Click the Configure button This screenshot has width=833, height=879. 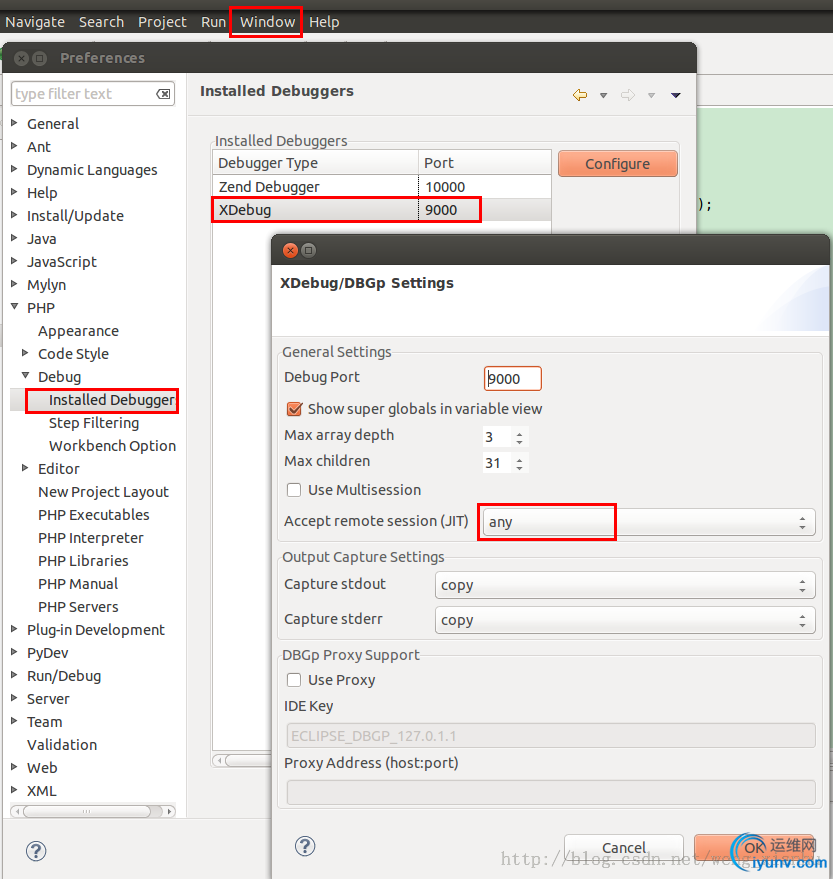click(x=618, y=164)
